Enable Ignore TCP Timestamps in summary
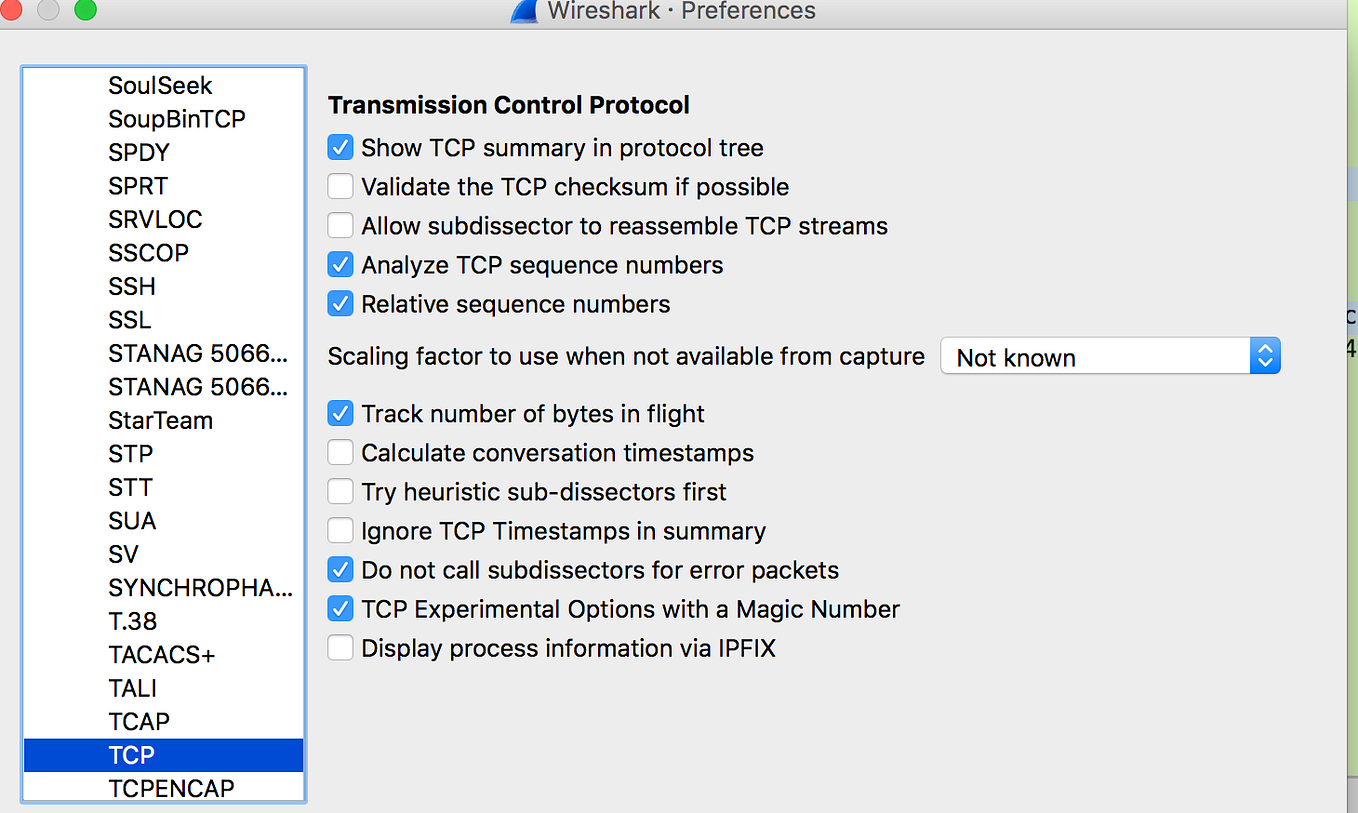The height and width of the screenshot is (813, 1358). (x=341, y=531)
